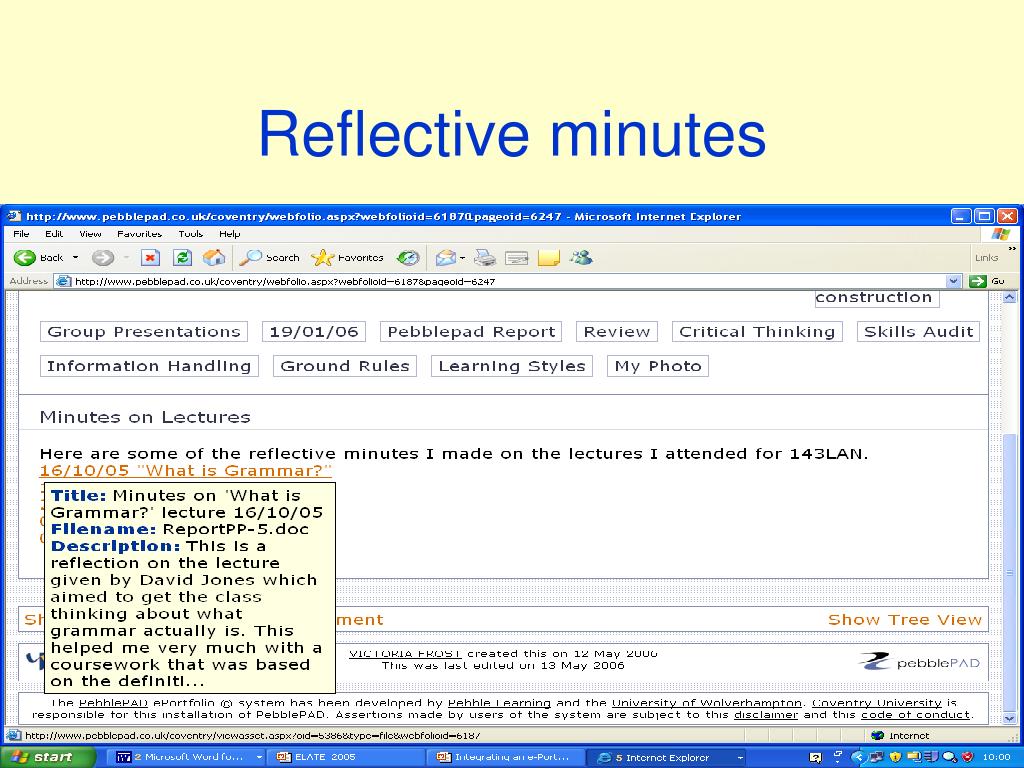Screen dimensions: 1024x768
Task: Go to the Home page icon
Action: (214, 258)
